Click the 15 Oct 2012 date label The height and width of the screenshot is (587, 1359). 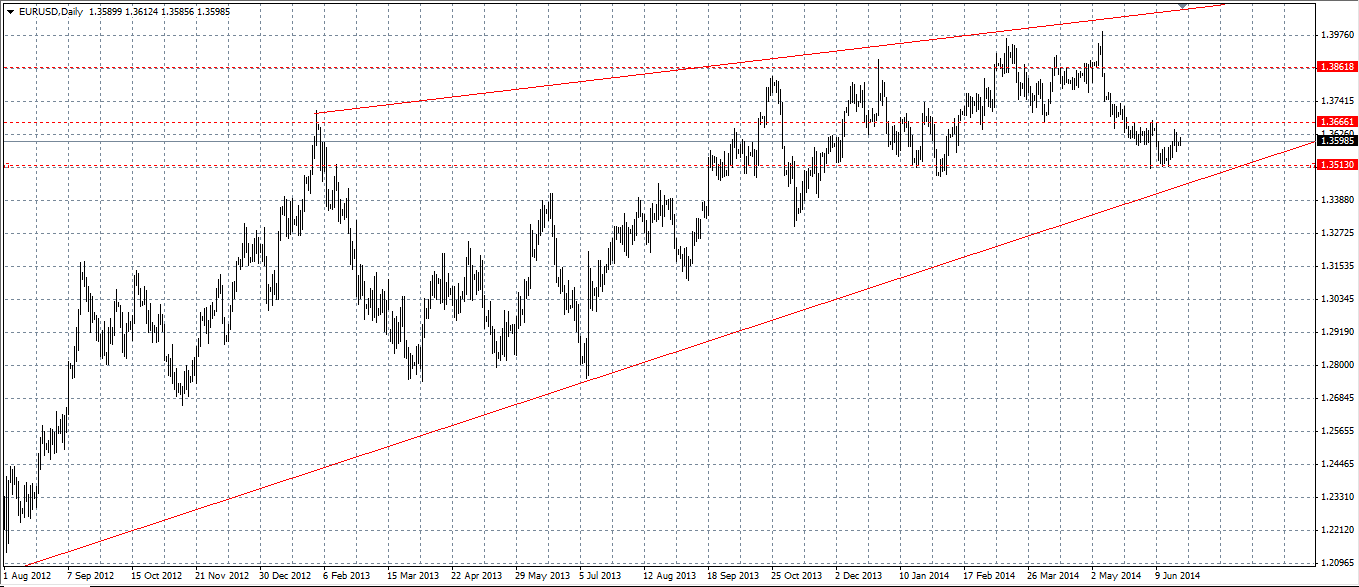(x=156, y=577)
